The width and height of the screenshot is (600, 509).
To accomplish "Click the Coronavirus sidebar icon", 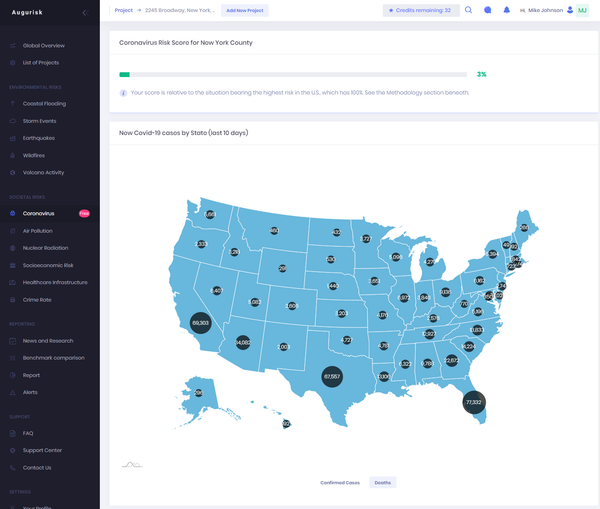I will click(13, 213).
